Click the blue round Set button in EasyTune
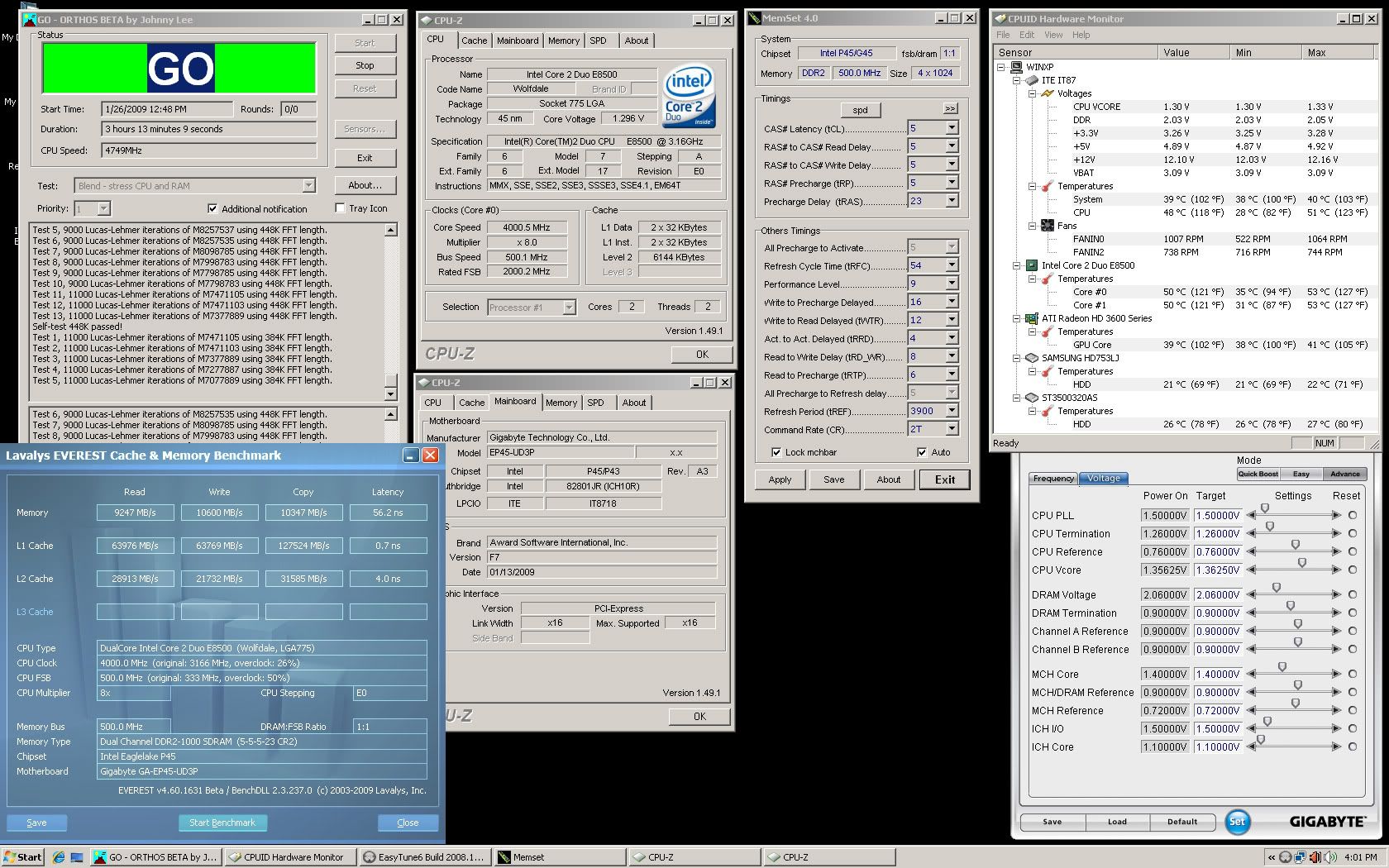Screen dimensions: 1389x868 (x=1237, y=821)
